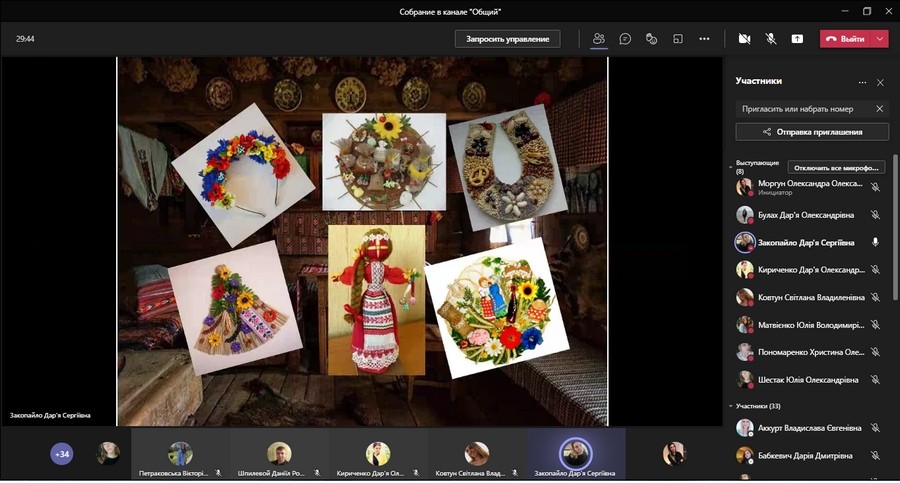Image resolution: width=900 pixels, height=483 pixels.
Task: Click the share content icon
Action: tap(797, 39)
